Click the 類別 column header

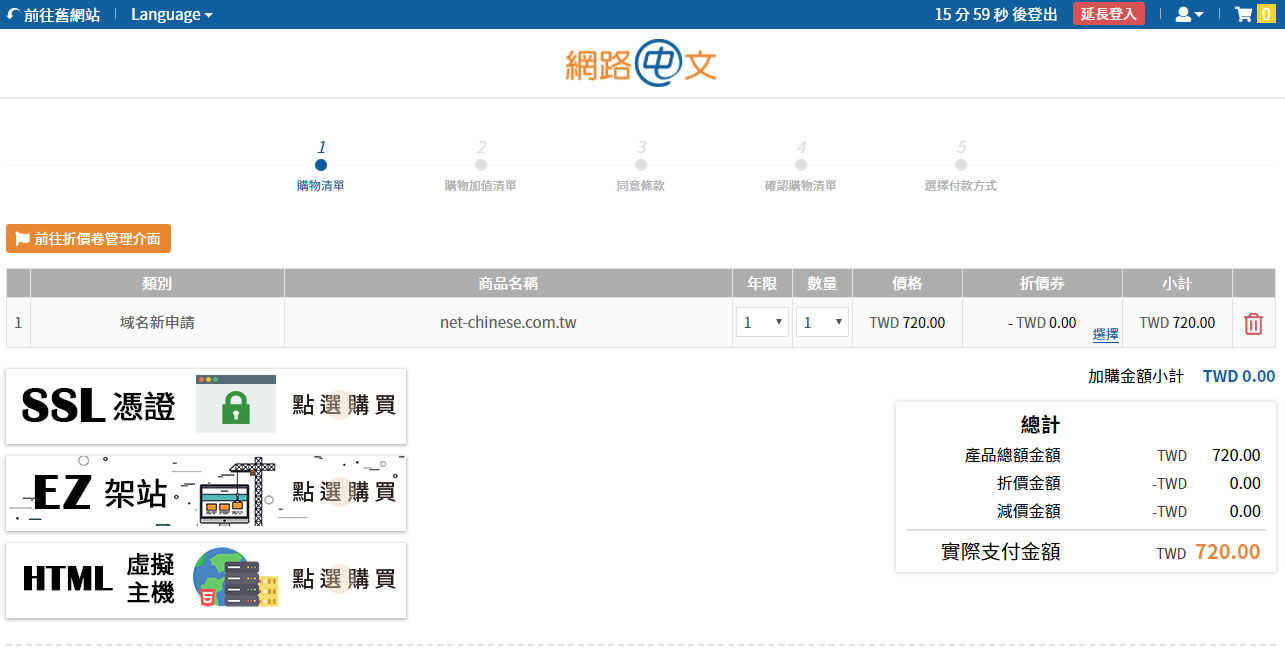click(157, 284)
